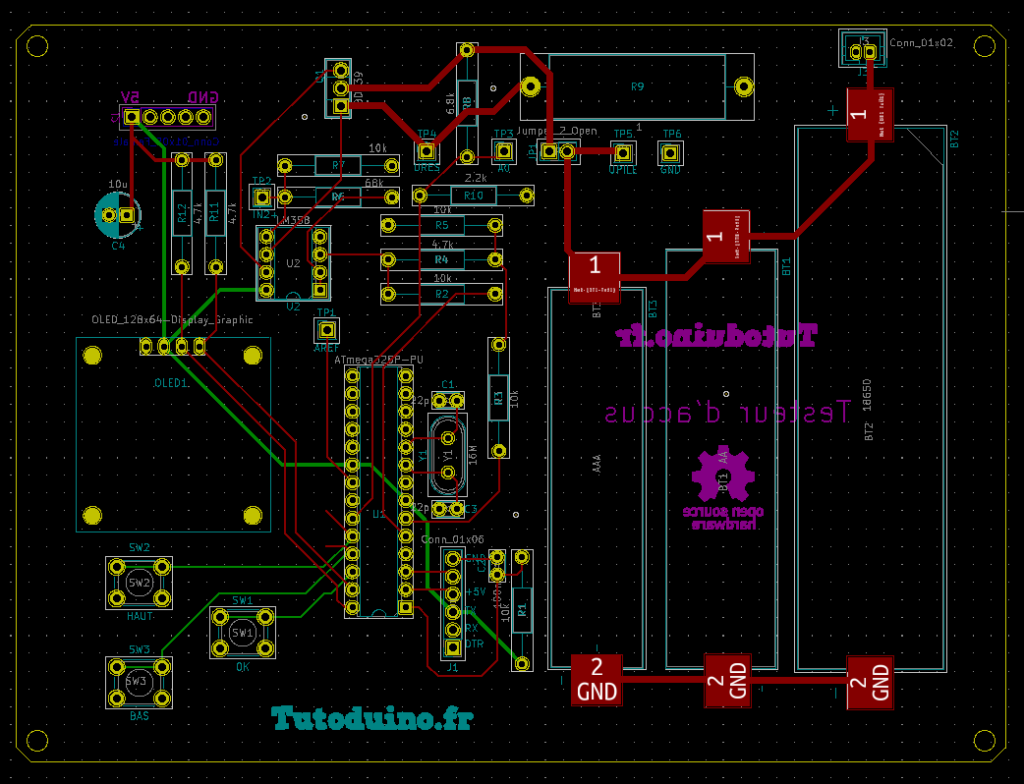This screenshot has height=784, width=1024.
Task: Click the R3 resistor body
Action: point(499,397)
